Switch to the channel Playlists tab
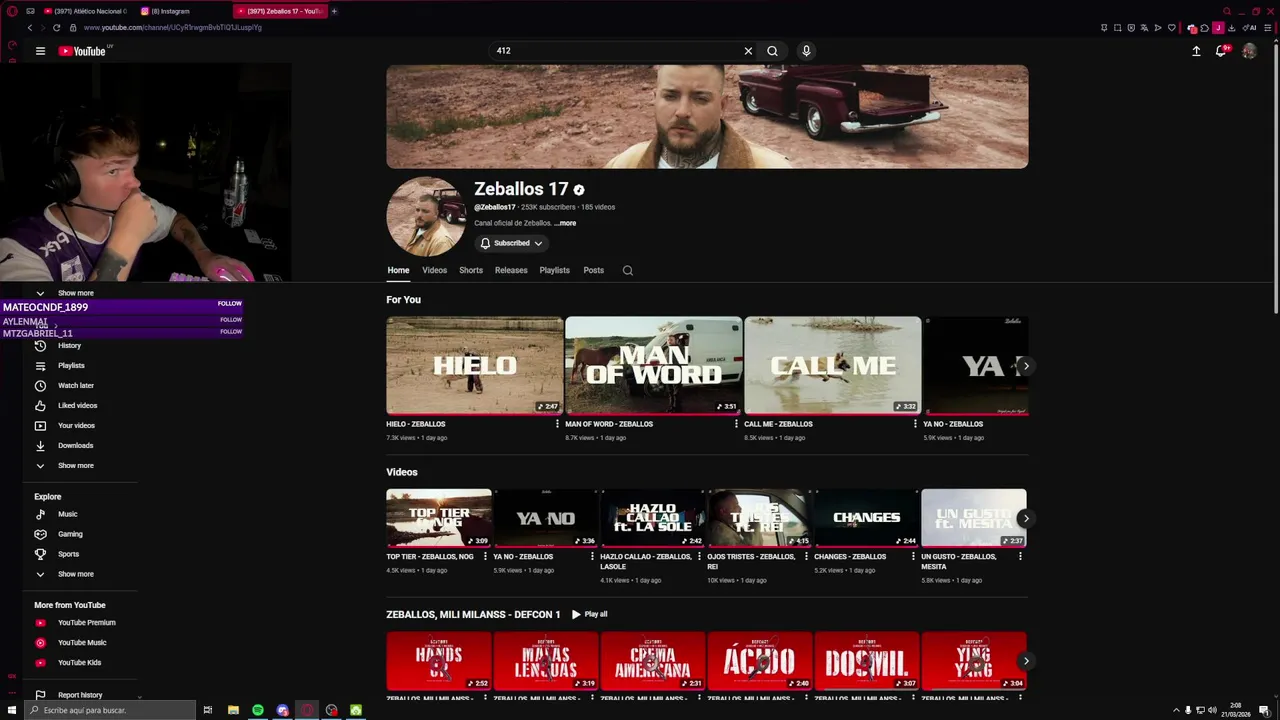 click(554, 270)
